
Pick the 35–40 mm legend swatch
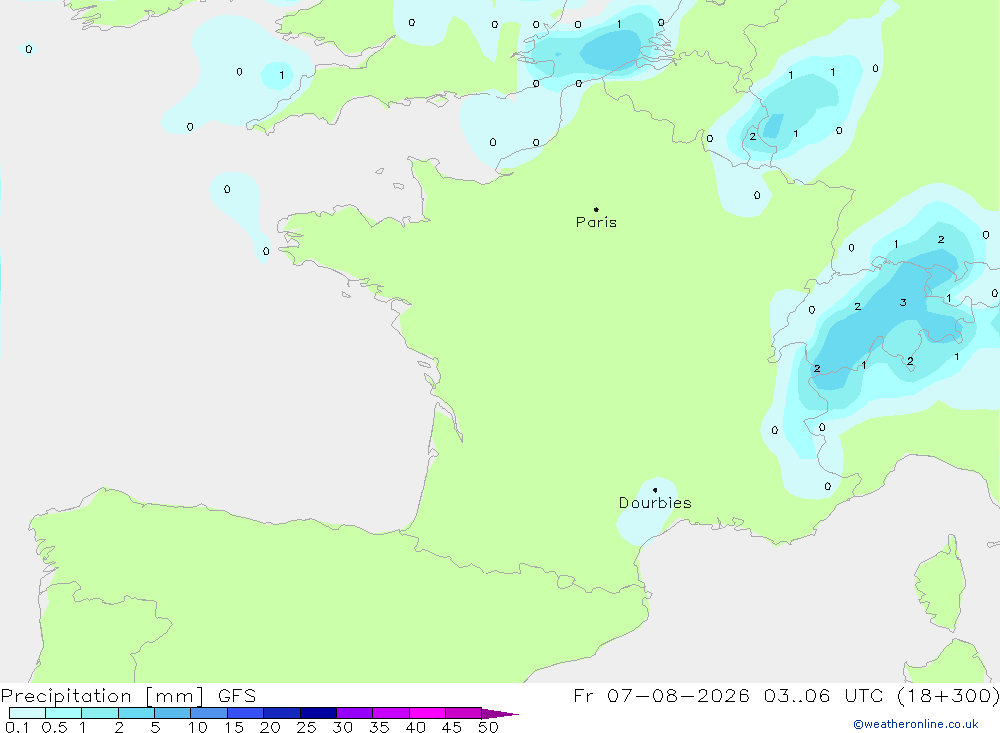point(391,713)
